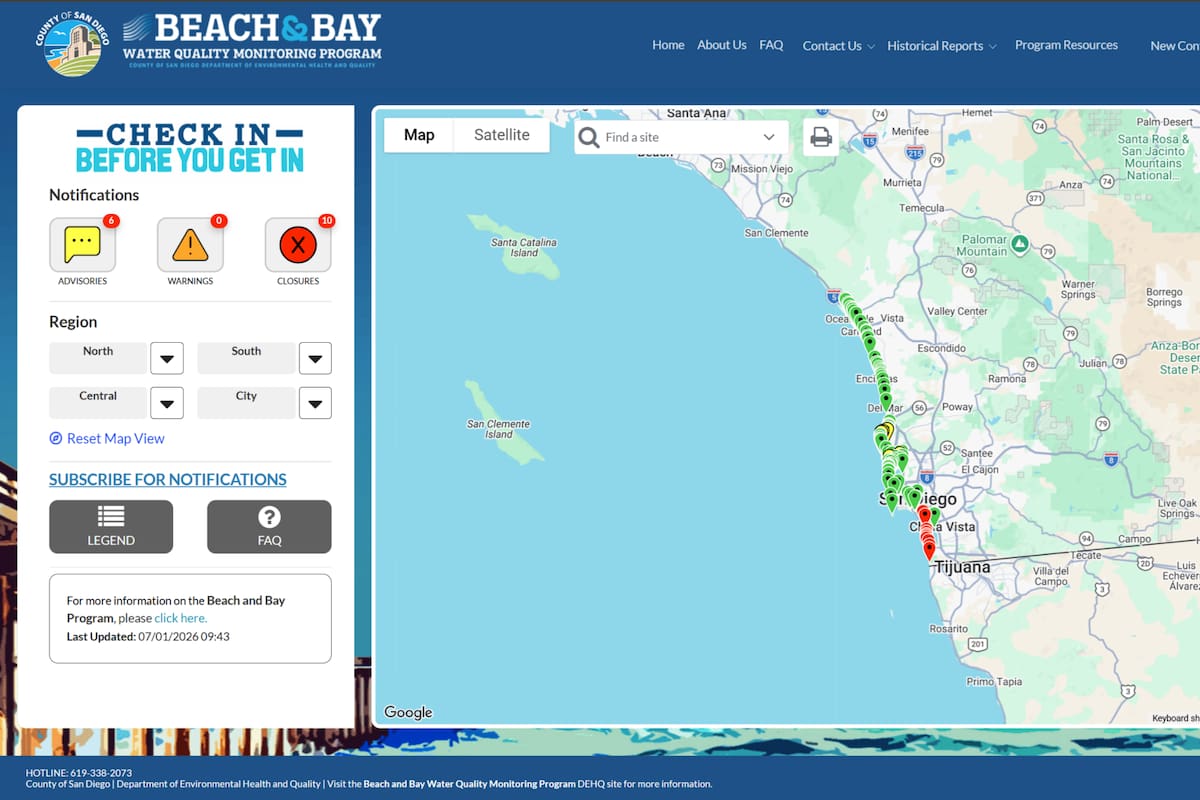Click the yellow advisory pin near Del Mar
The image size is (1200, 800).
887,431
